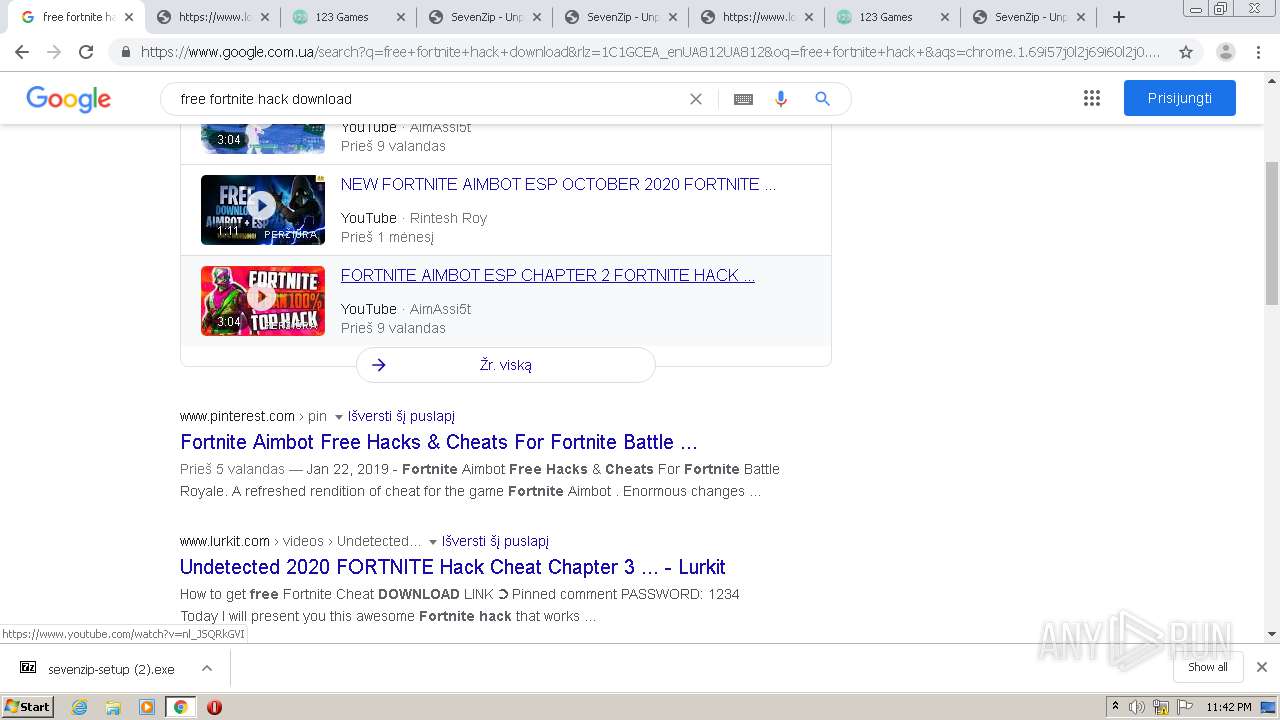
Task: Open the pinterest.com result dropdown arrow
Action: click(338, 417)
